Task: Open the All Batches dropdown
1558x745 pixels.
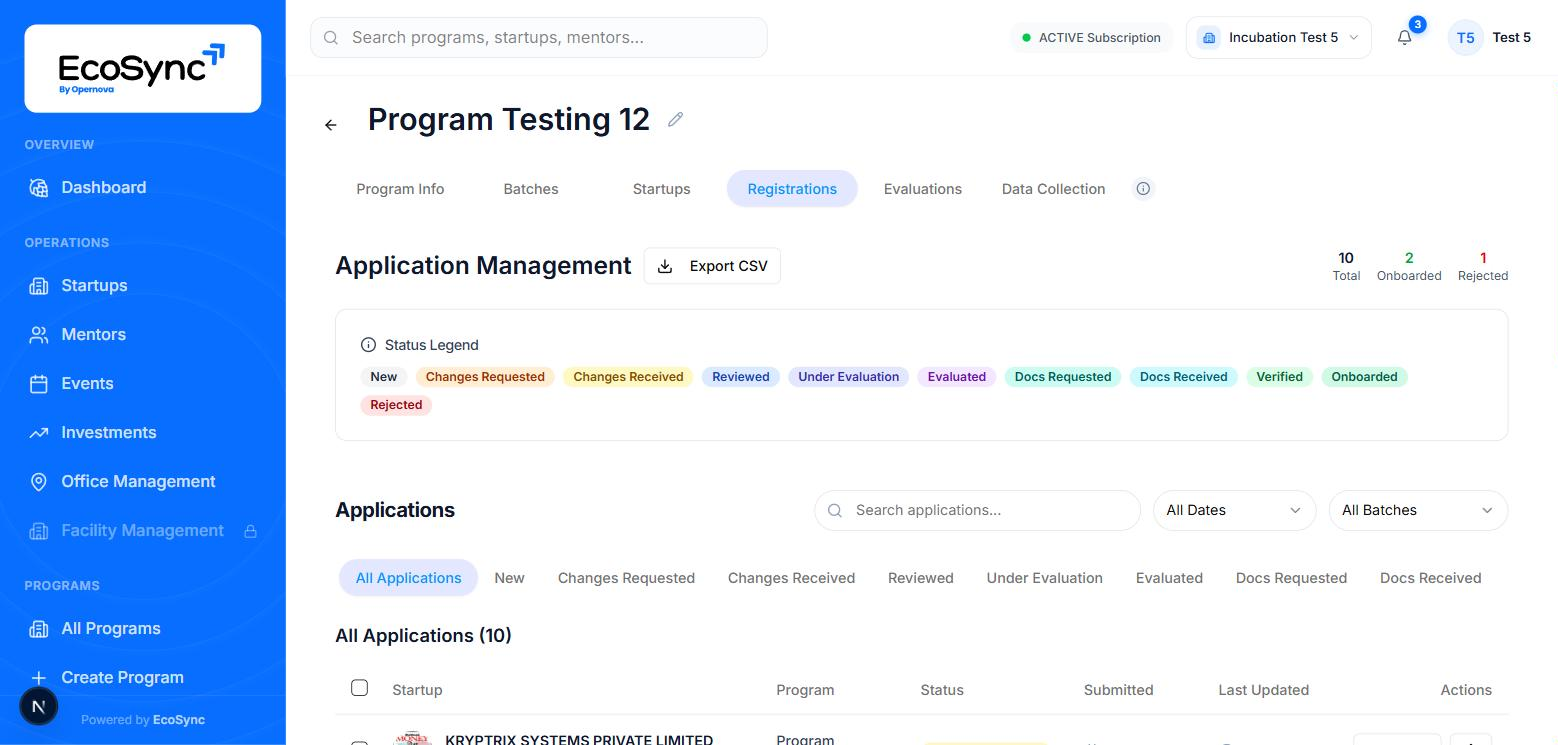Action: pos(1418,510)
